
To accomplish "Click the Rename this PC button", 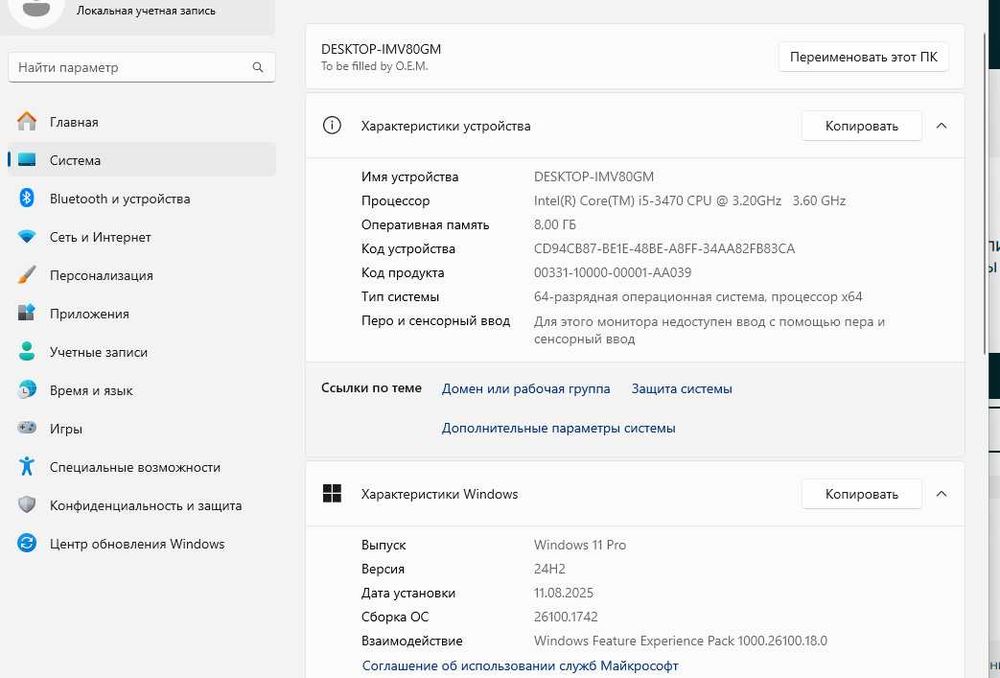I will [x=863, y=57].
